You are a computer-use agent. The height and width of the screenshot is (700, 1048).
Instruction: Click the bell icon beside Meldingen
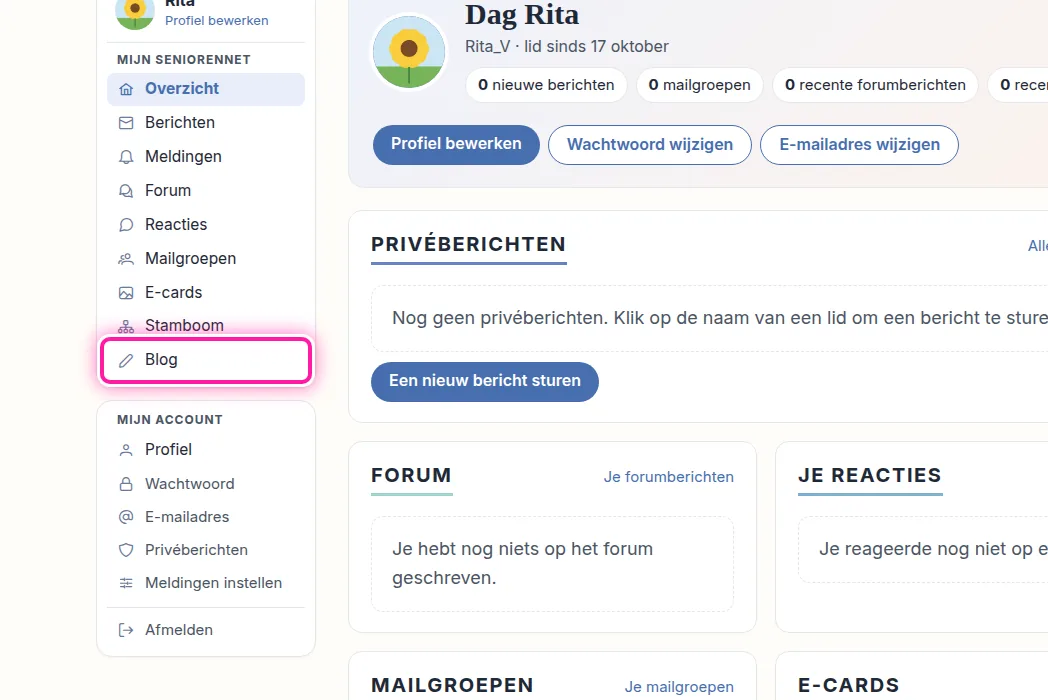(126, 156)
